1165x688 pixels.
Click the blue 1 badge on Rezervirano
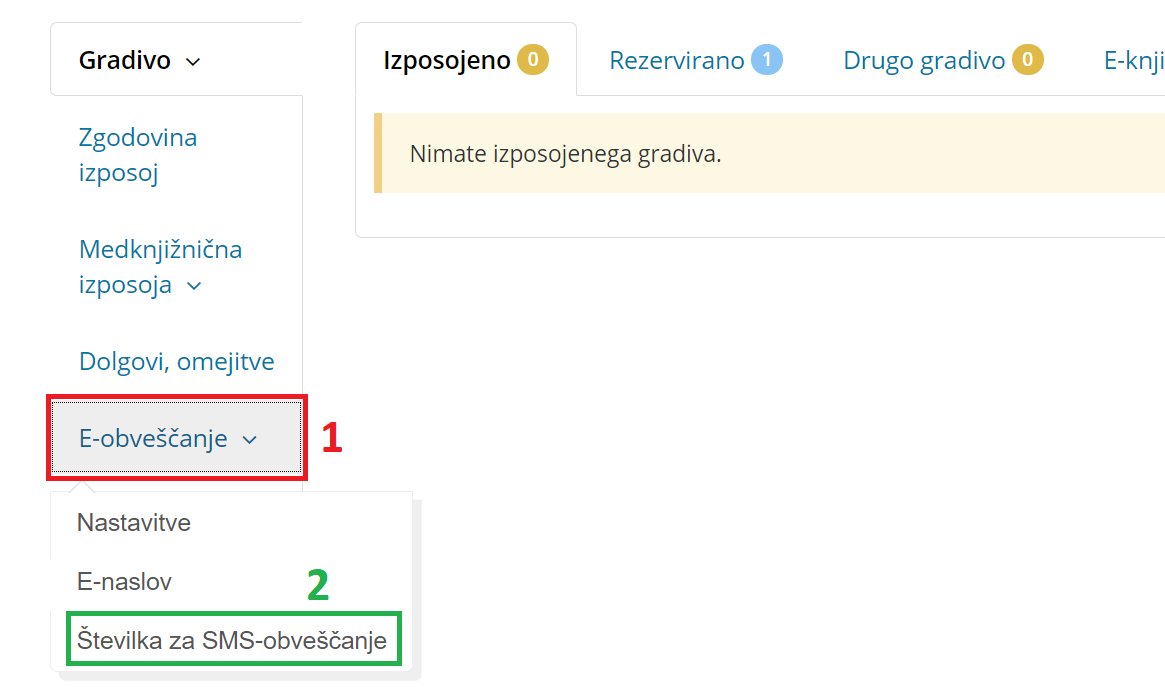pos(767,59)
